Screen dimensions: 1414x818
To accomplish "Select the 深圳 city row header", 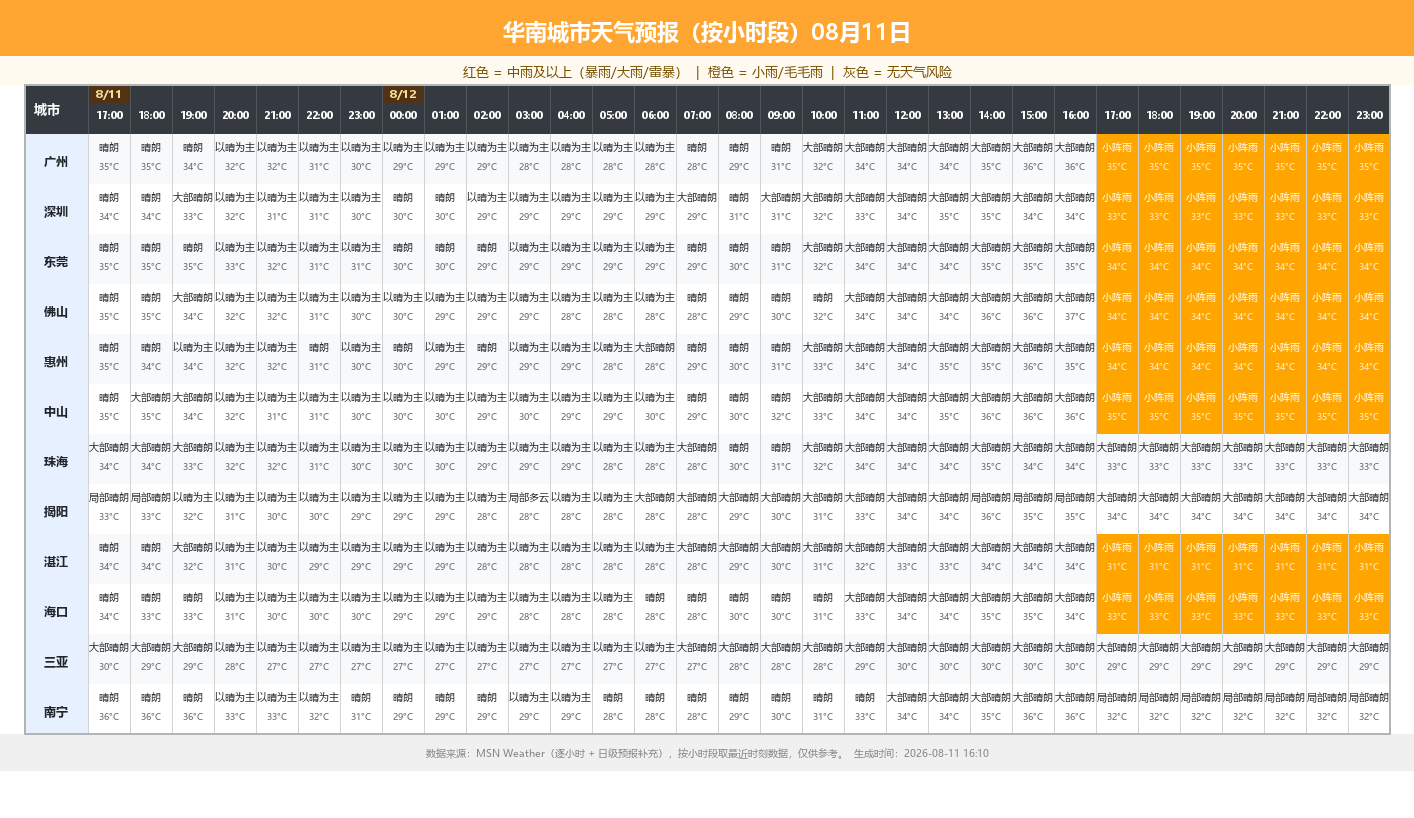I will point(57,209).
